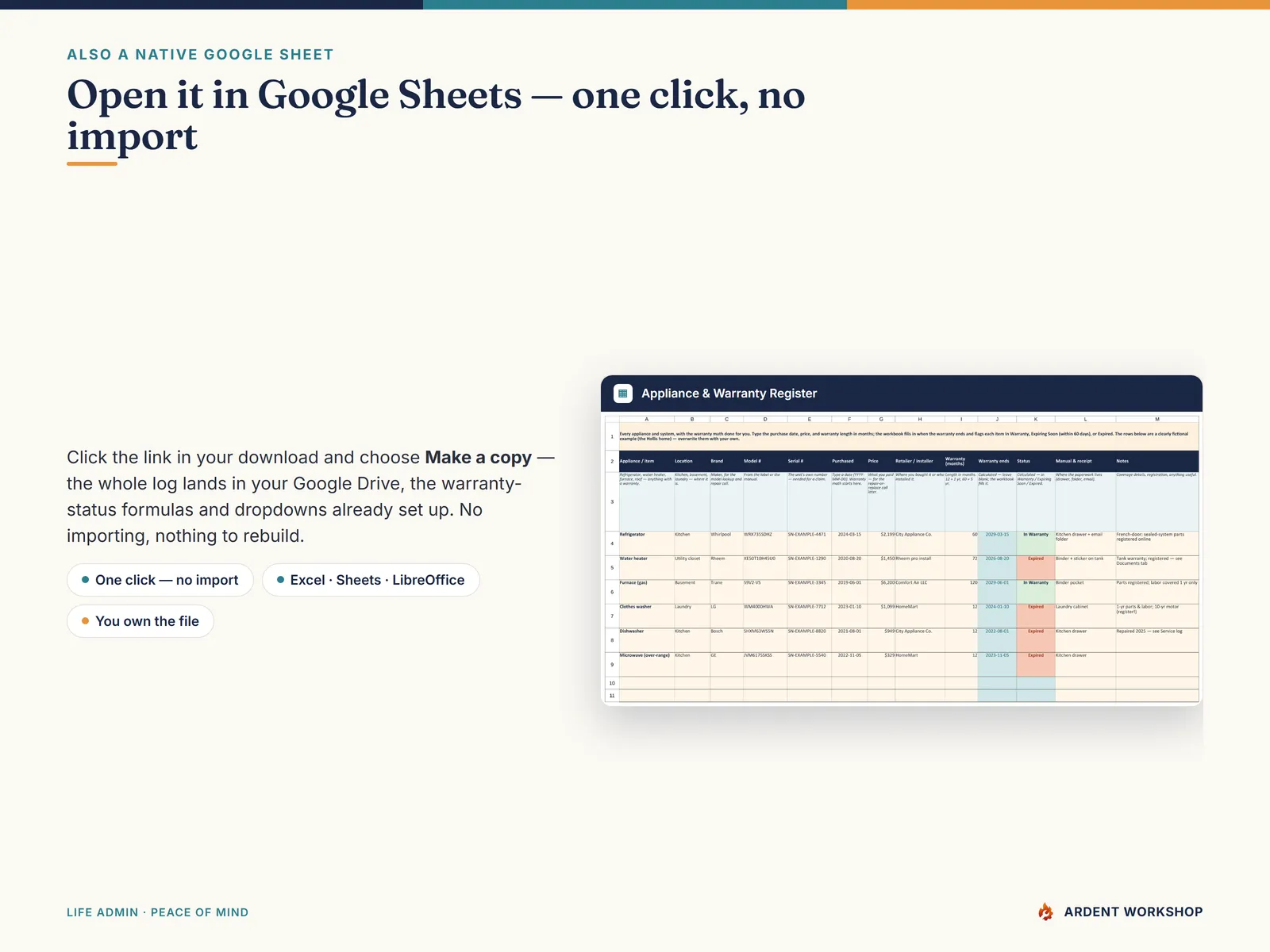The height and width of the screenshot is (952, 1270).
Task: Click the "Model #" header cell
Action: (765, 461)
